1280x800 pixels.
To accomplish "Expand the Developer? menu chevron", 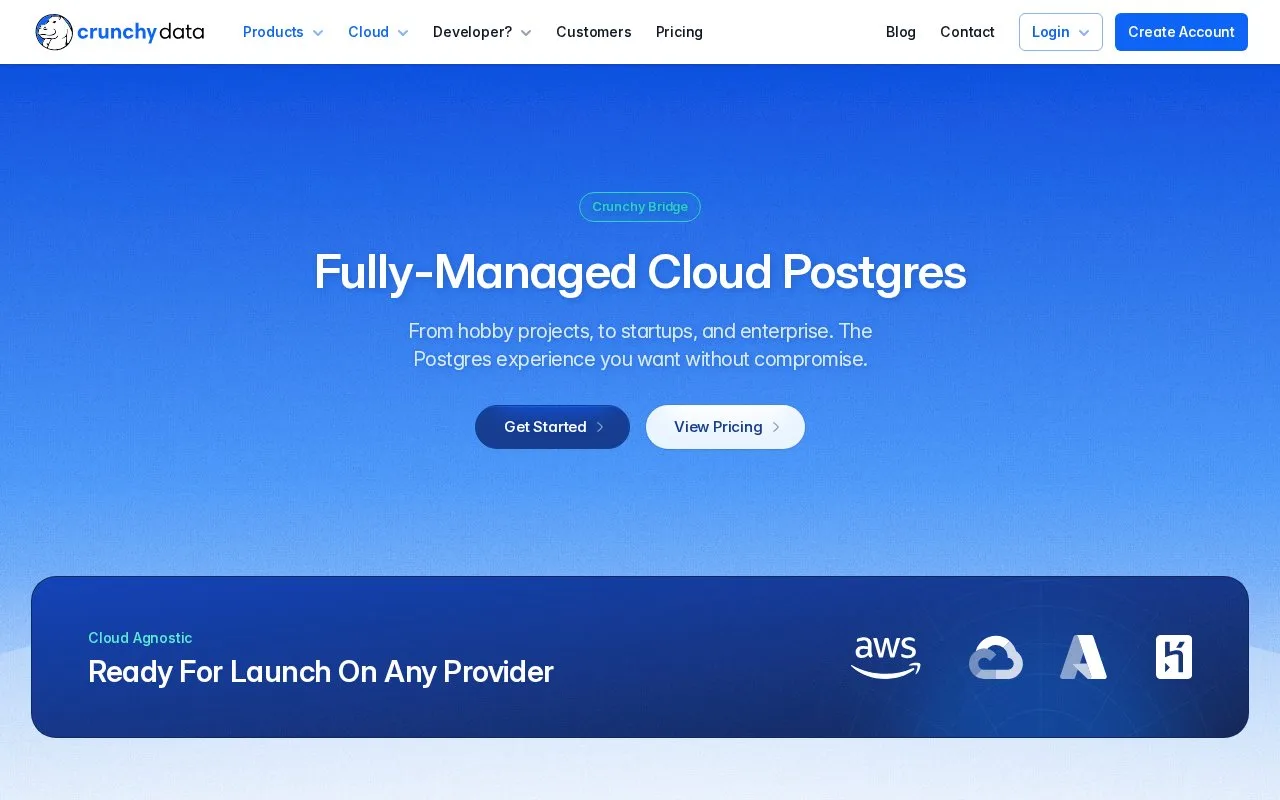I will pyautogui.click(x=526, y=33).
